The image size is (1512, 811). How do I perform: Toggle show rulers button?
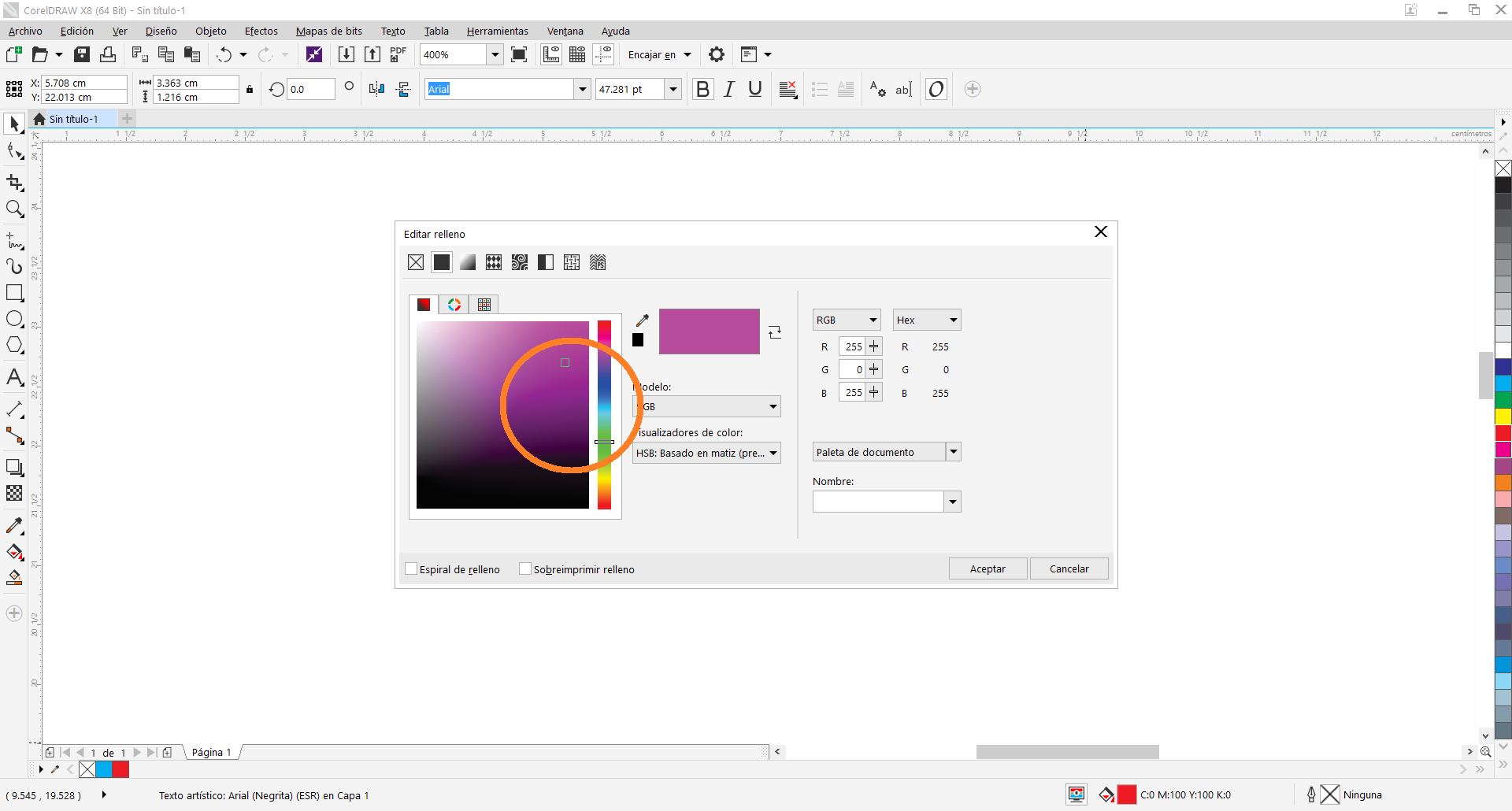[551, 54]
